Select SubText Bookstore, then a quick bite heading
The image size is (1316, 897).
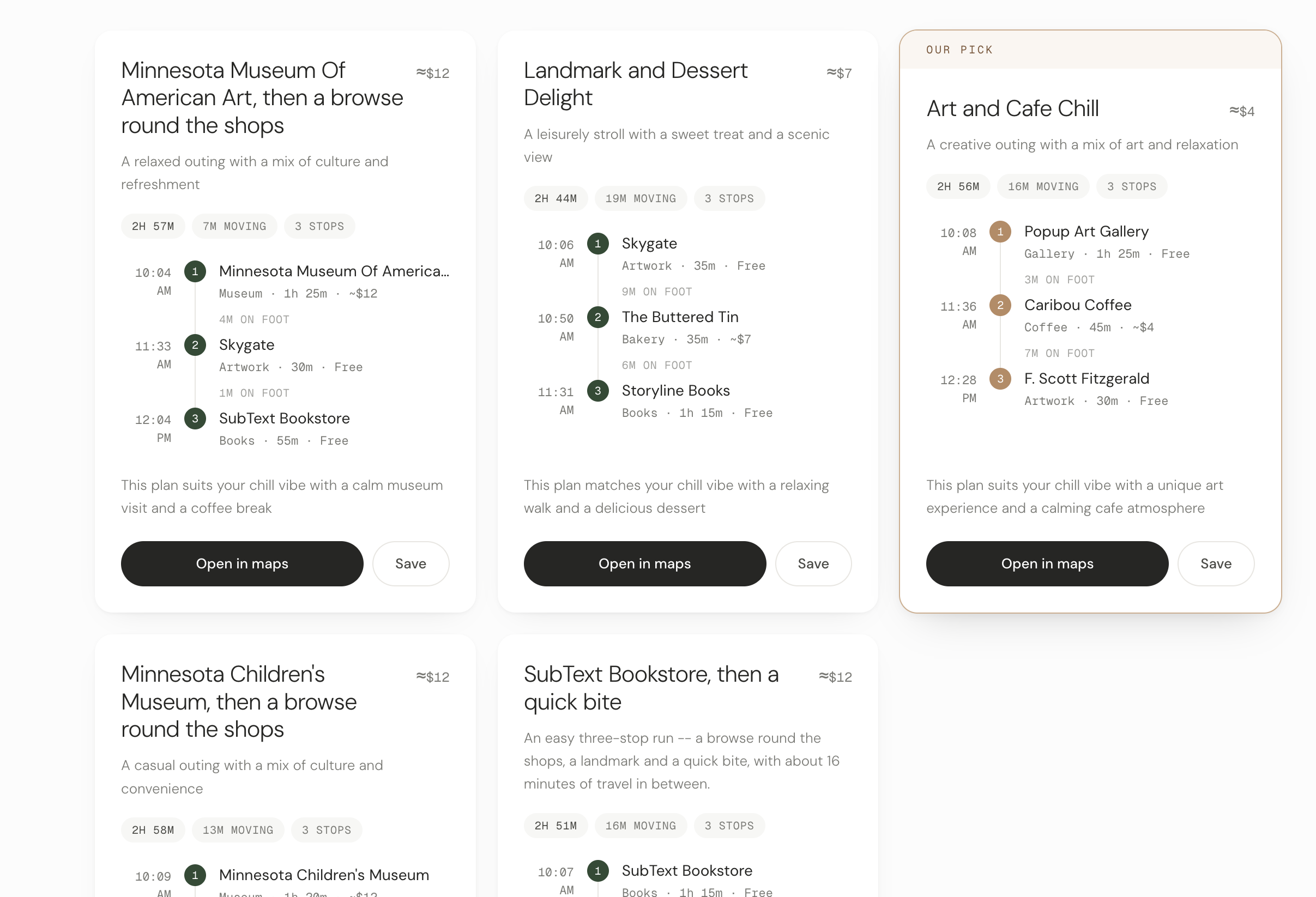tap(651, 688)
